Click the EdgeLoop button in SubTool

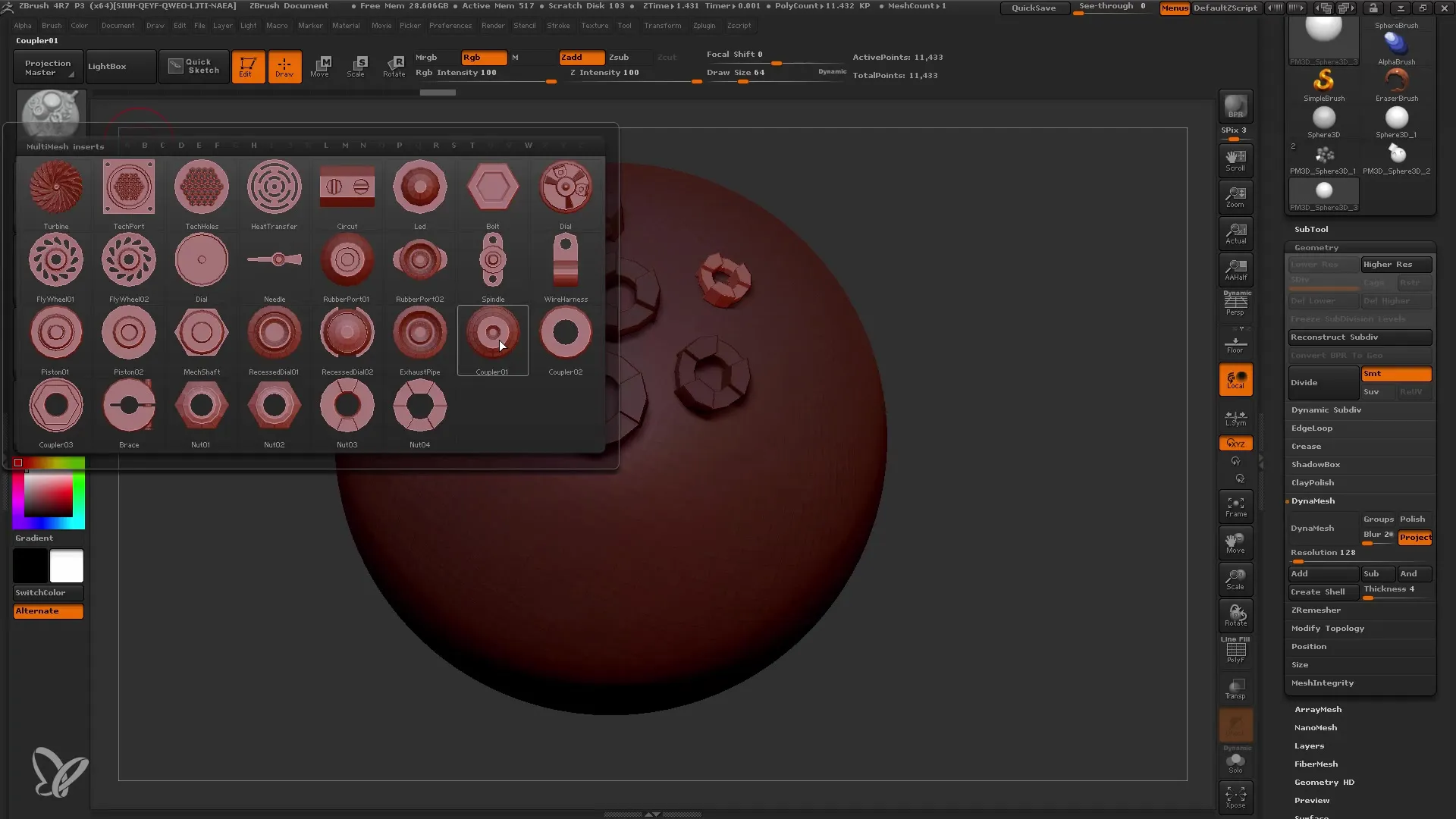tap(1312, 427)
